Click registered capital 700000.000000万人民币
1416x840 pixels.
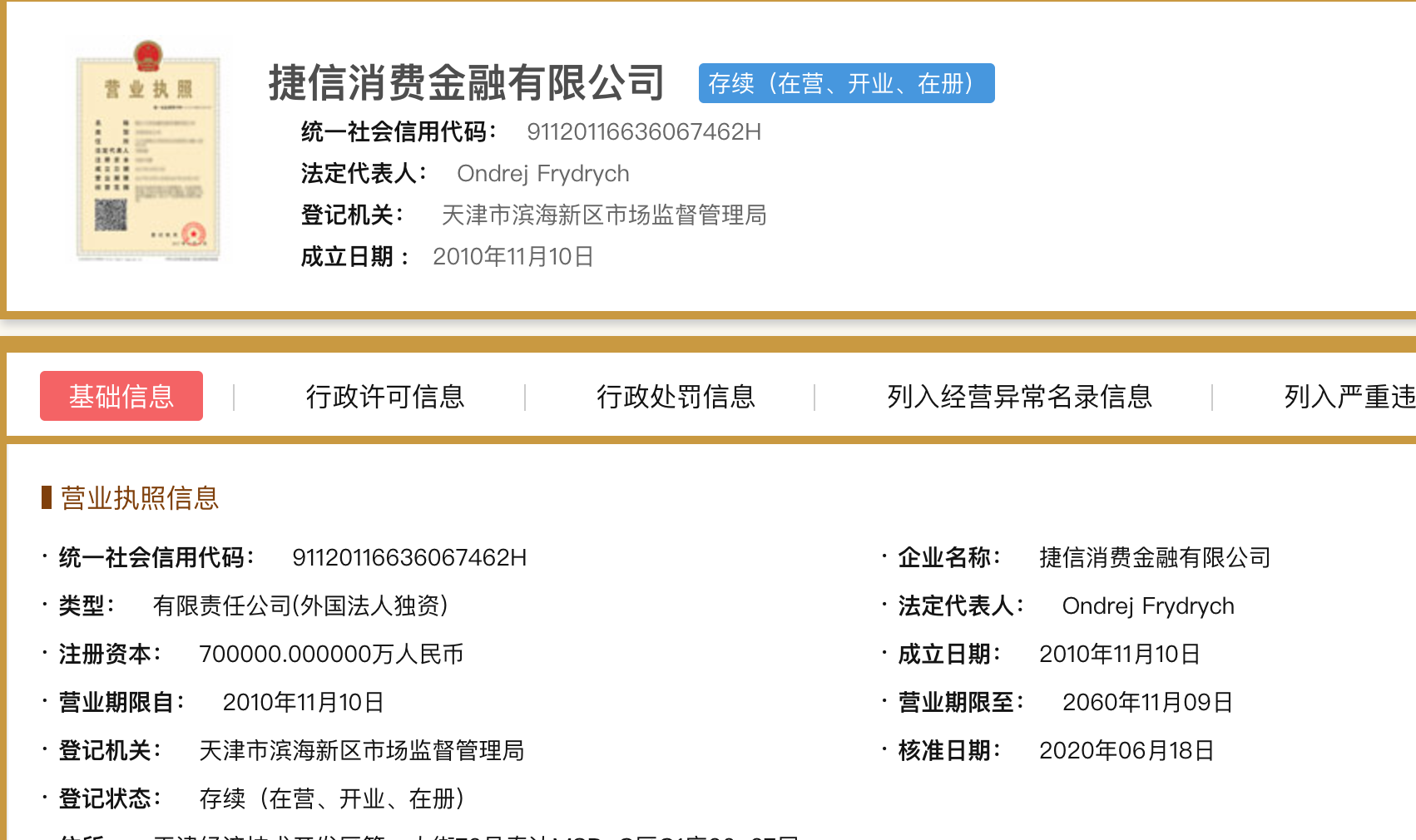coord(331,654)
